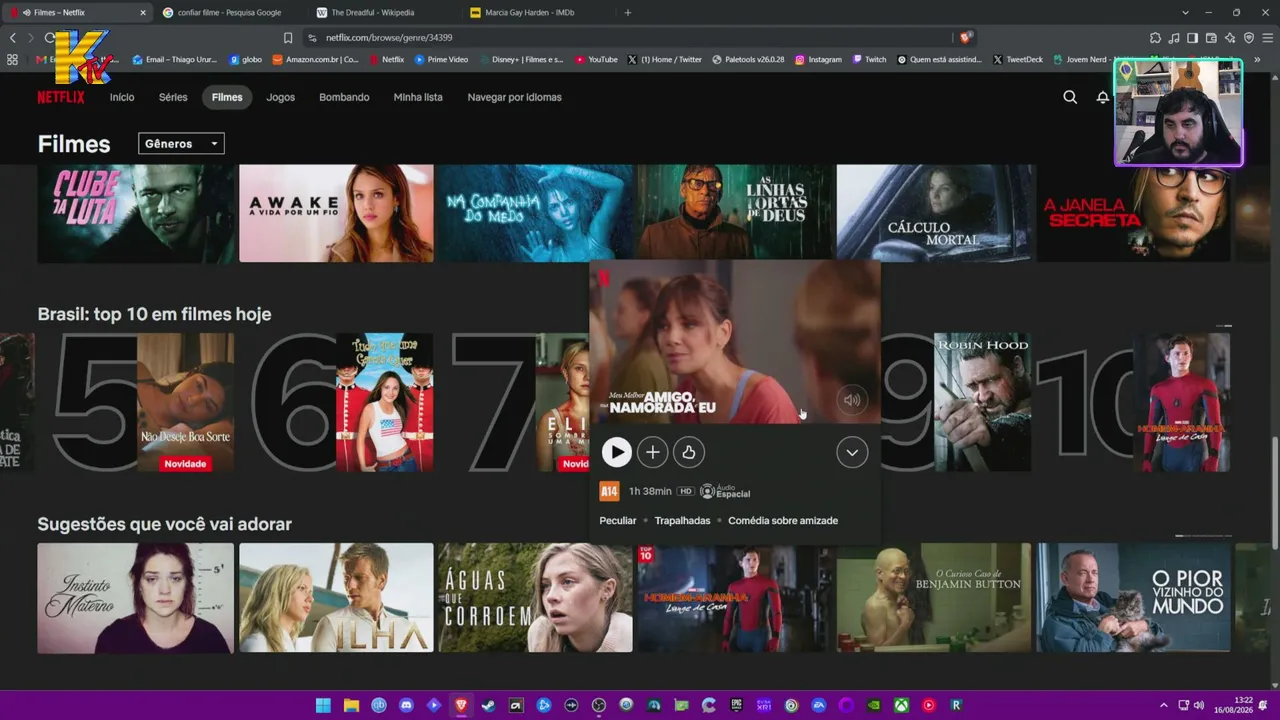1280x720 pixels.
Task: Show hidden system tray icons
Action: (1164, 705)
